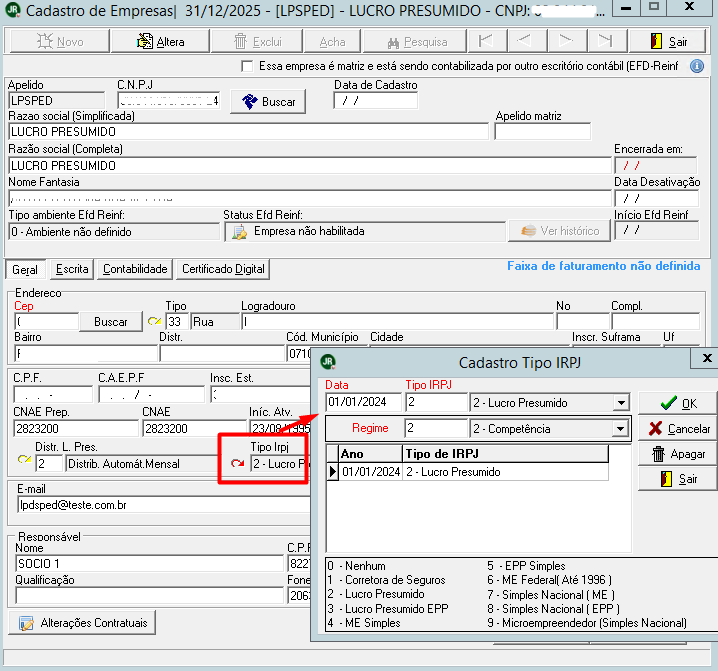Click the Data Desativação field
Viewport: 718px width, 671px height.
pos(657,198)
